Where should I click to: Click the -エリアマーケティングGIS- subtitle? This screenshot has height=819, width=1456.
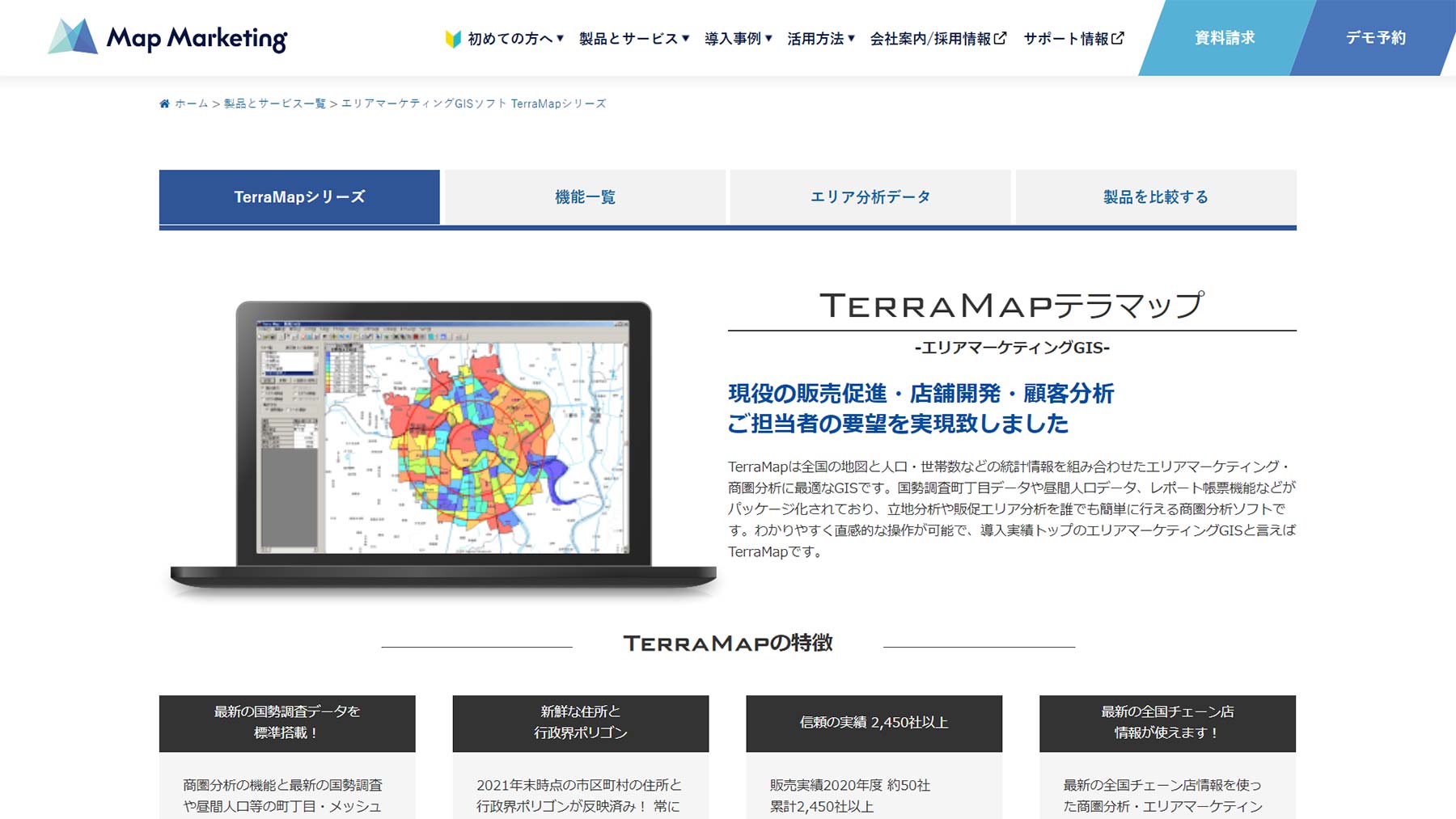(x=1012, y=348)
